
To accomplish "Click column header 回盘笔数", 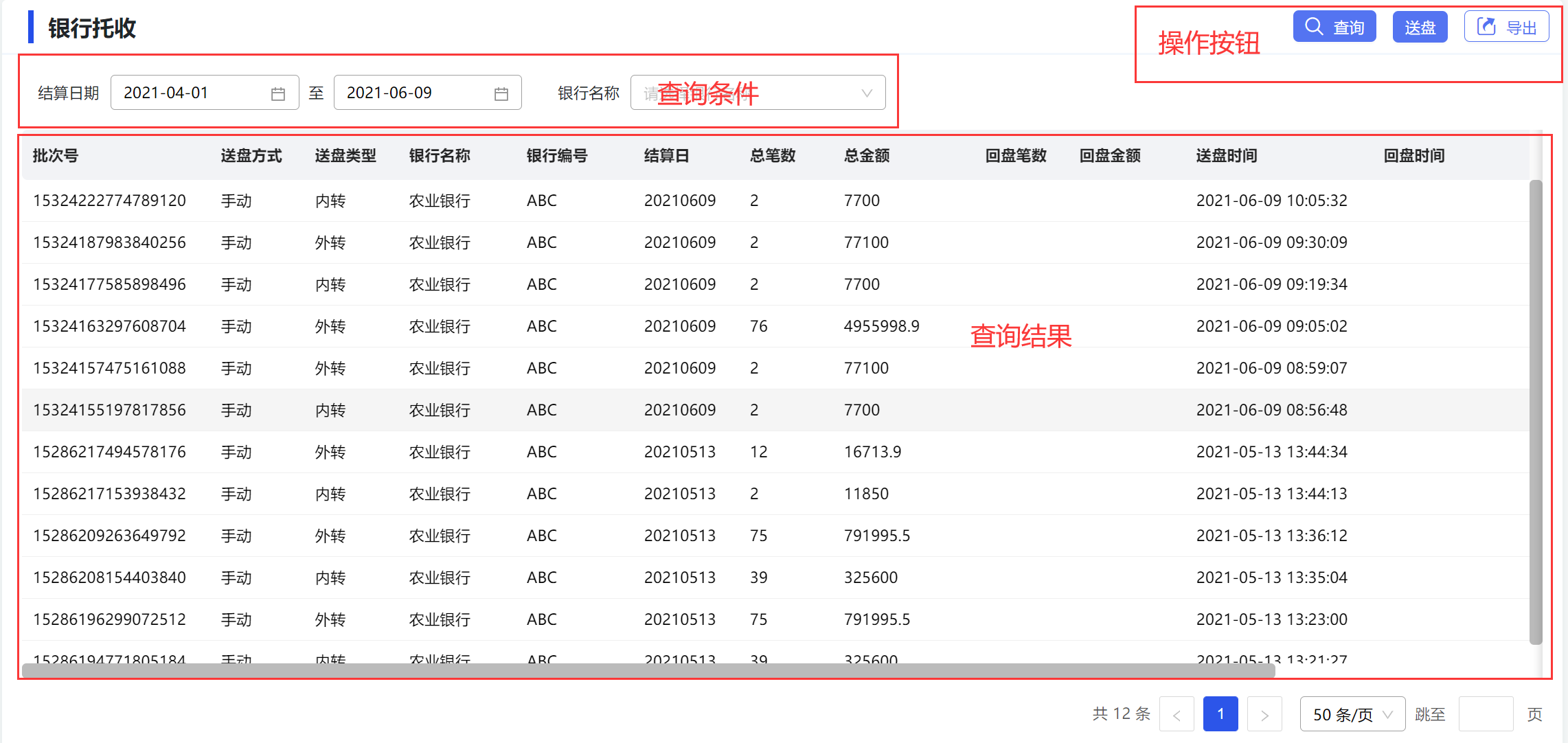I will coord(1016,156).
